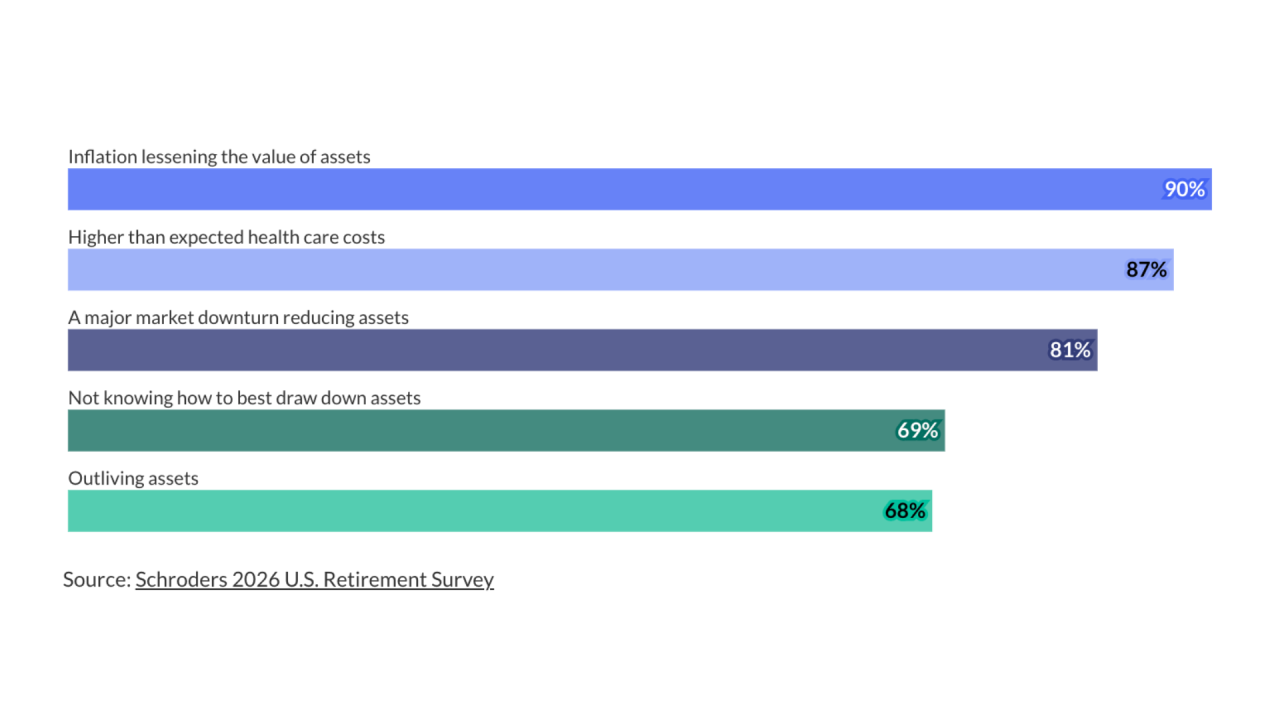Click the 'Source:' text
The height and width of the screenshot is (720, 1280).
[97, 580]
